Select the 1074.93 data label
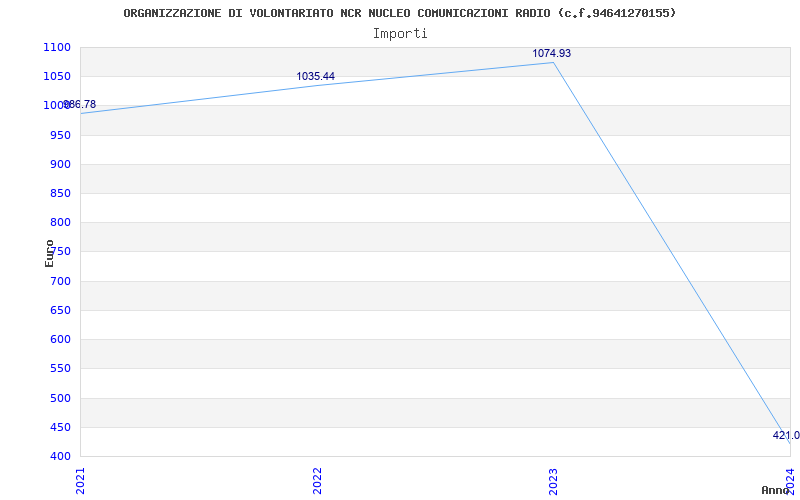The image size is (800, 500). 552,53
